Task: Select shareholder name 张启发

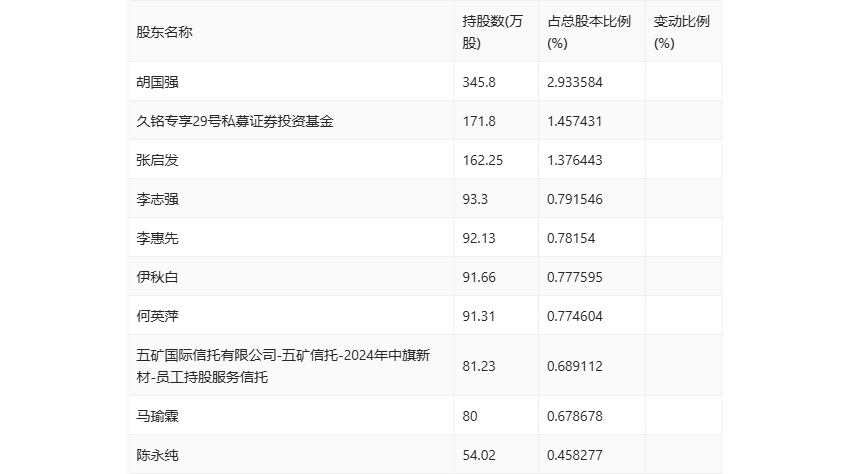Action: tap(157, 160)
